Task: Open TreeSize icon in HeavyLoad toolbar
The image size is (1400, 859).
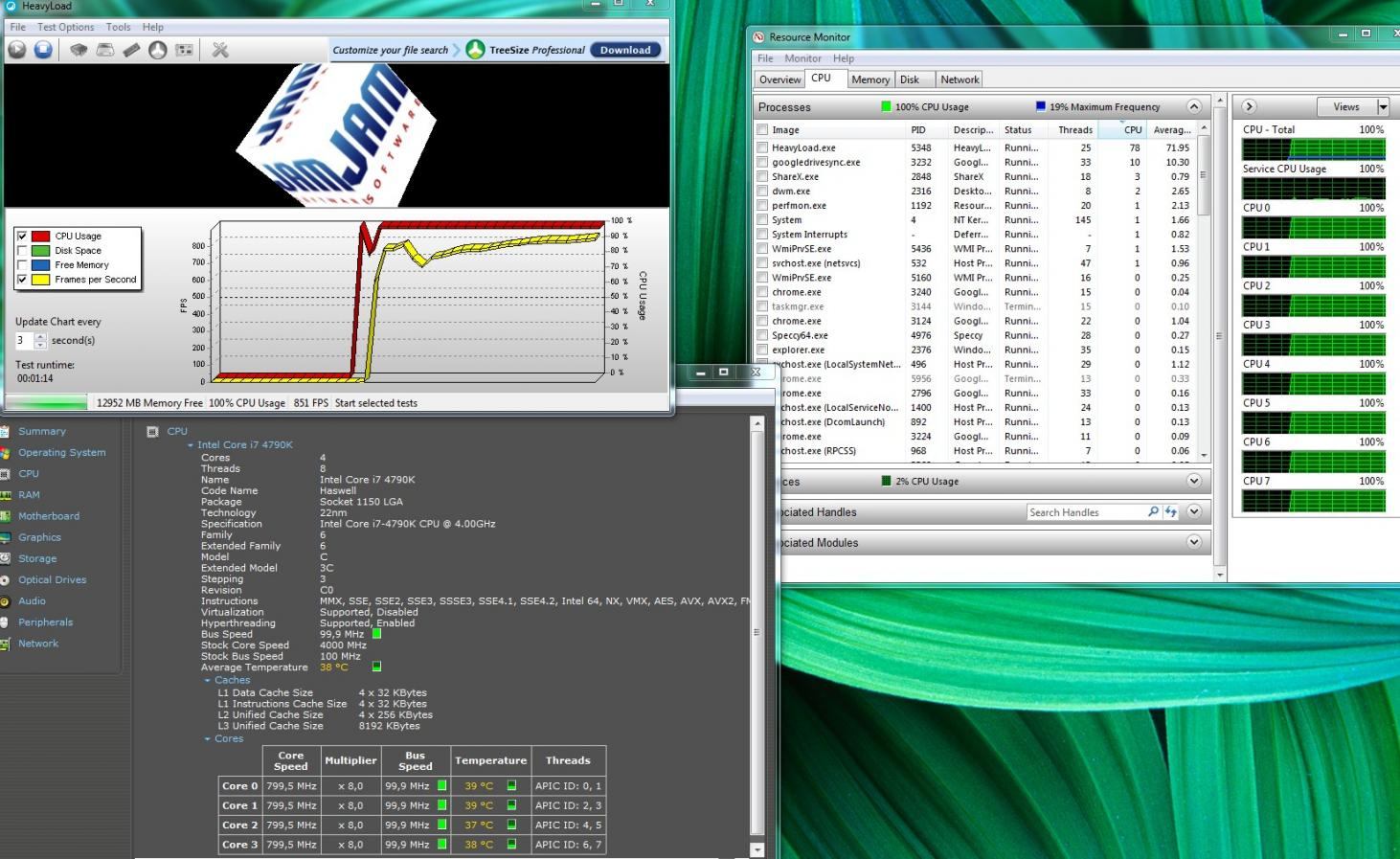Action: click(x=158, y=50)
